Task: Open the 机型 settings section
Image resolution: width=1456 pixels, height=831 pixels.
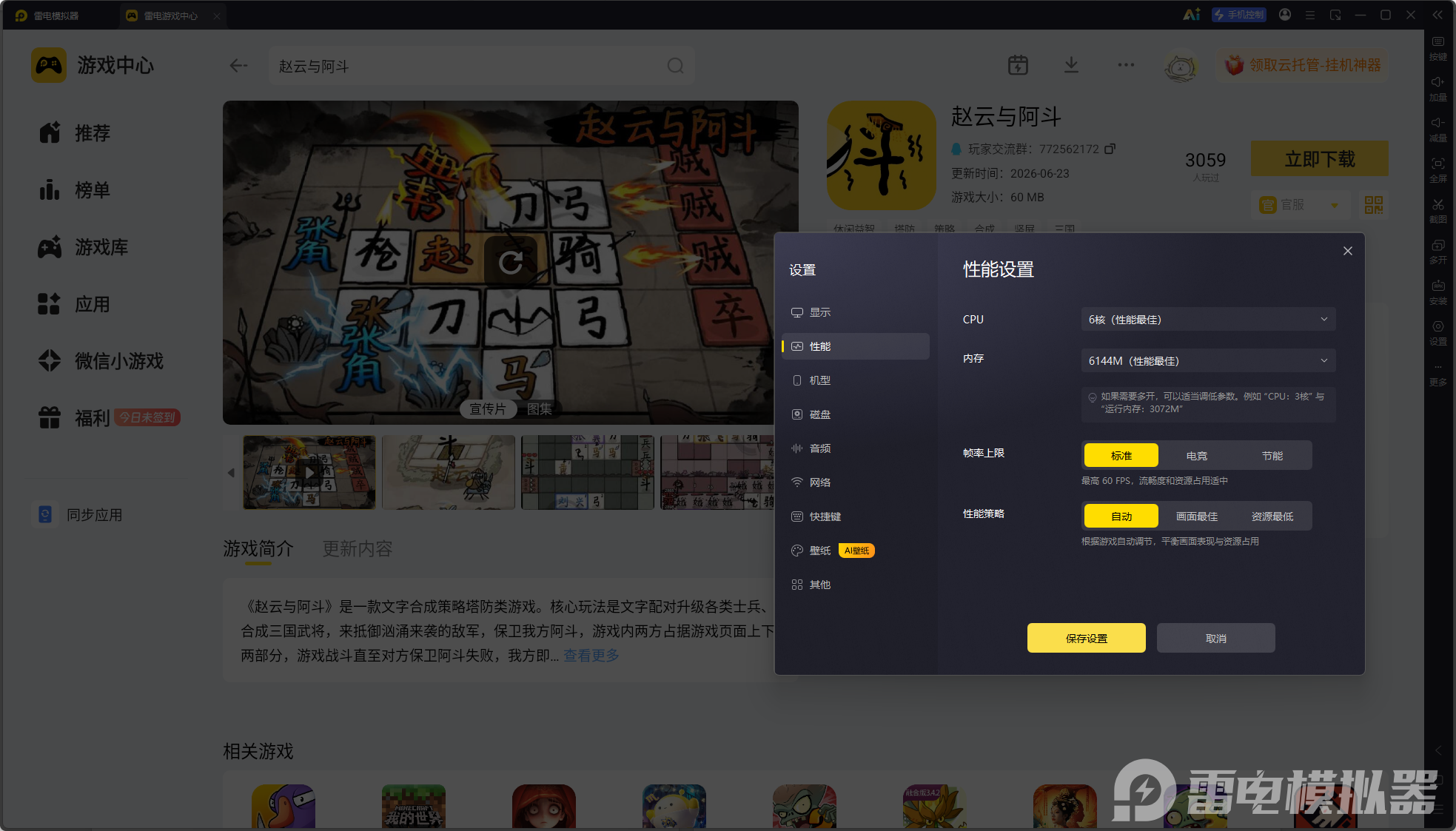Action: (x=855, y=380)
